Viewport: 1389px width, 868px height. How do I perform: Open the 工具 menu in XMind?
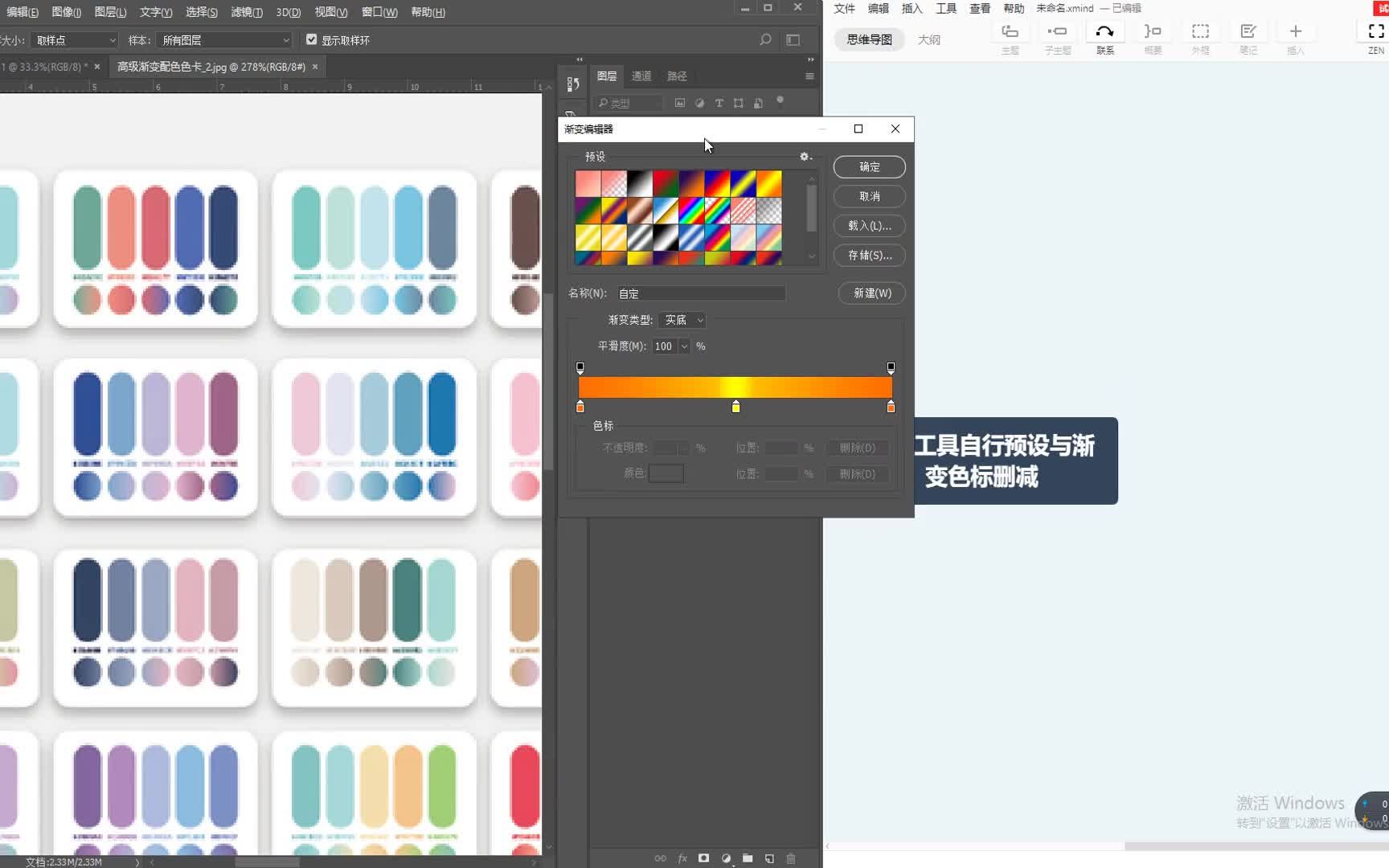pos(946,8)
